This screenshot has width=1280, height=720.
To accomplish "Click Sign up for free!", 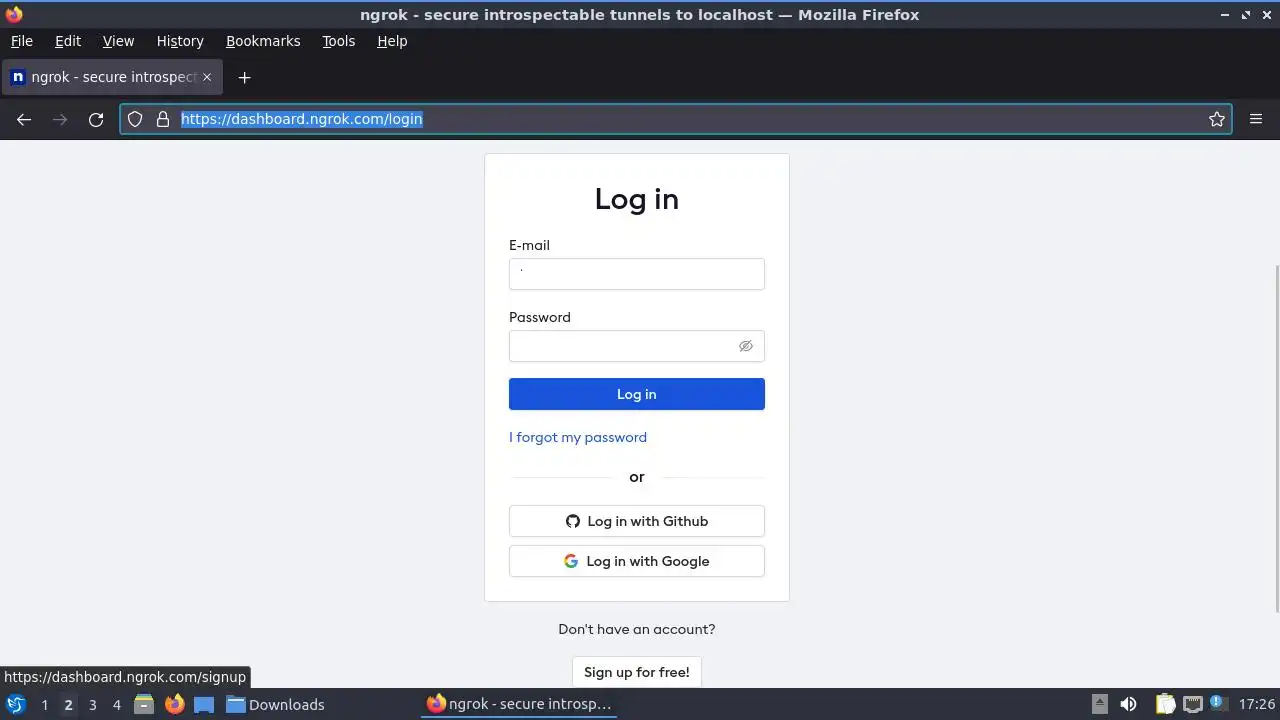I will pyautogui.click(x=637, y=672).
